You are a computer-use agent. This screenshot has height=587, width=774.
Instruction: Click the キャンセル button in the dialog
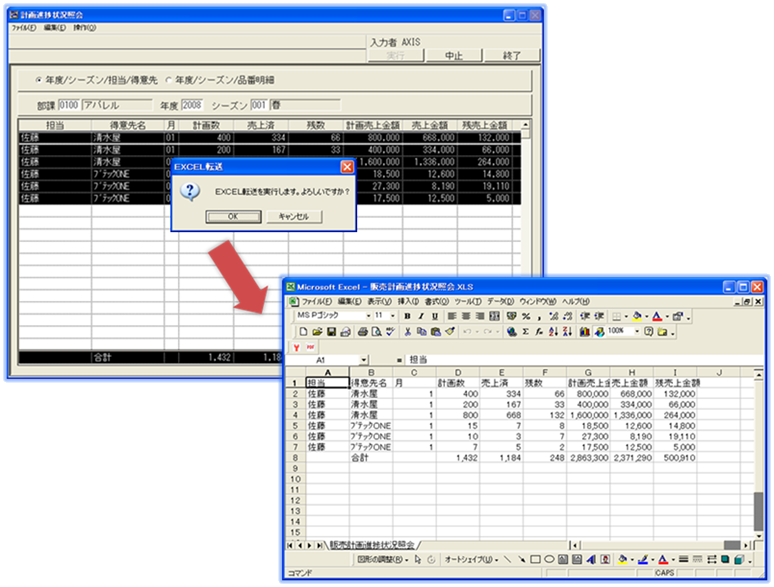click(x=293, y=216)
